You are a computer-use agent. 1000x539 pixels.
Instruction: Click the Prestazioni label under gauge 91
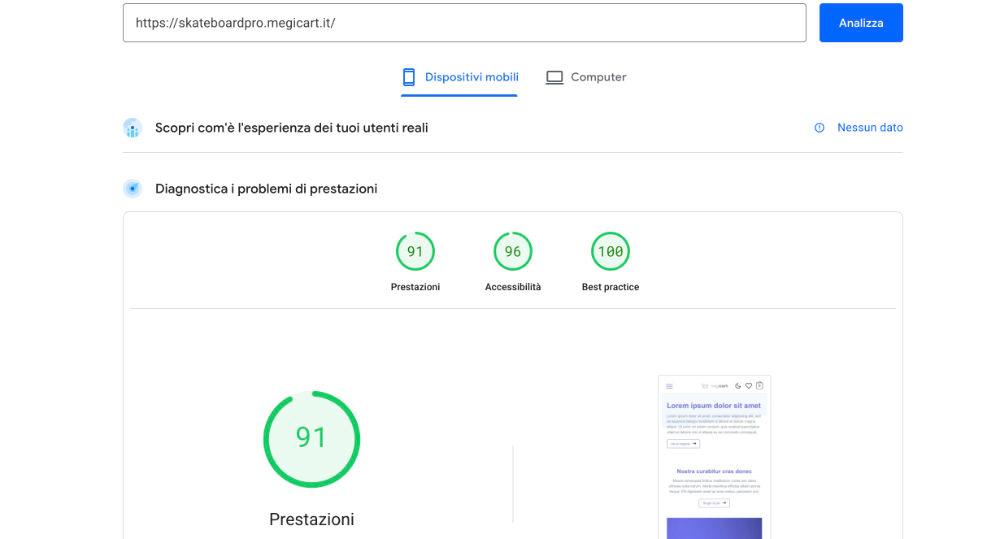click(415, 287)
